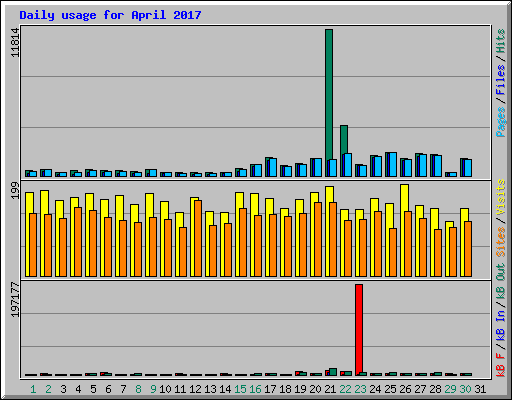Click day 26 on the x-axis
The image size is (512, 400).
[x=405, y=389]
